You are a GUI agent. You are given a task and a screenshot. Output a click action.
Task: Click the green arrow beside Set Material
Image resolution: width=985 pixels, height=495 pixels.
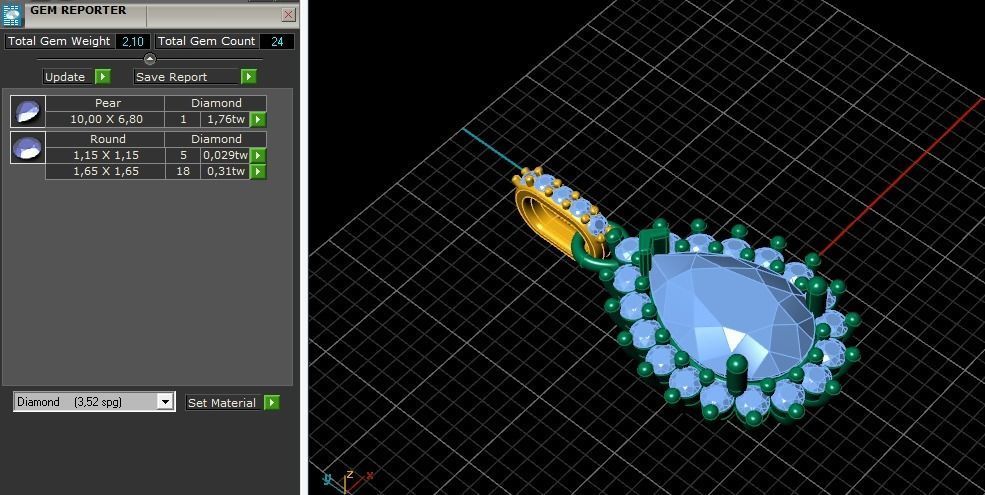pos(271,403)
